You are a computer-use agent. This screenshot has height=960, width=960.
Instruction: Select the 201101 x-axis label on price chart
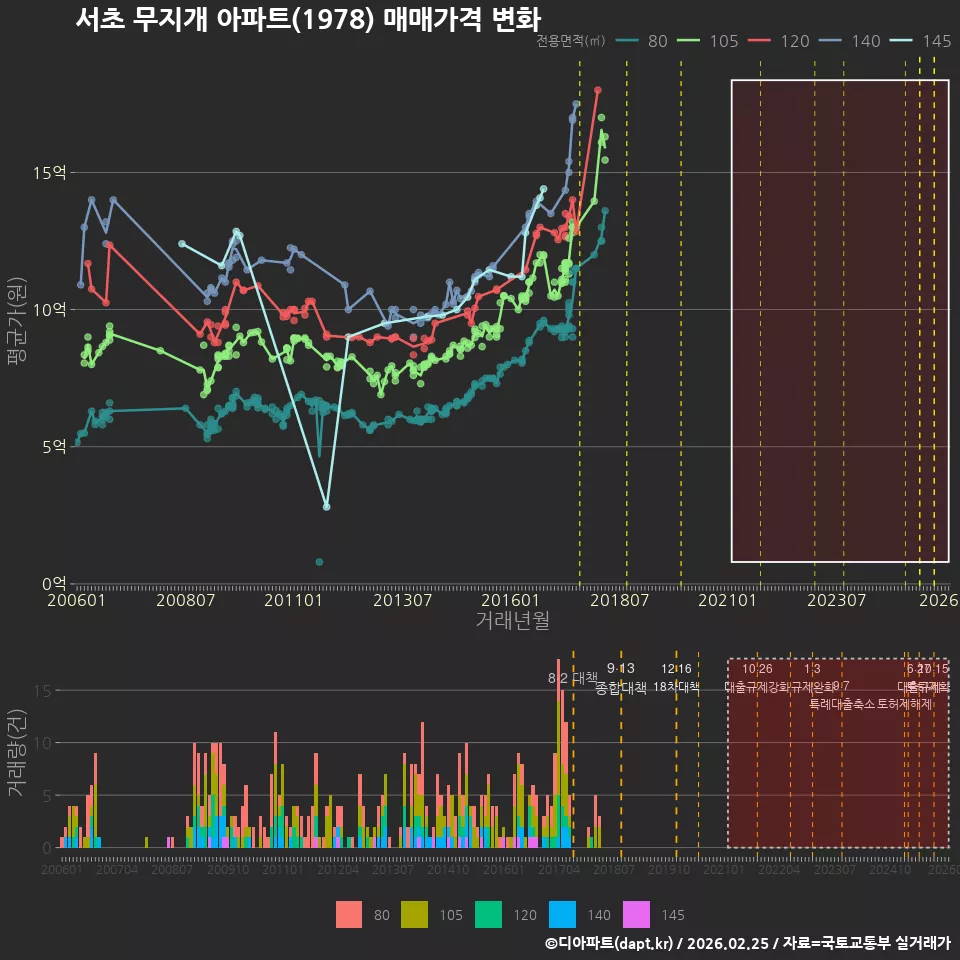coord(293,600)
